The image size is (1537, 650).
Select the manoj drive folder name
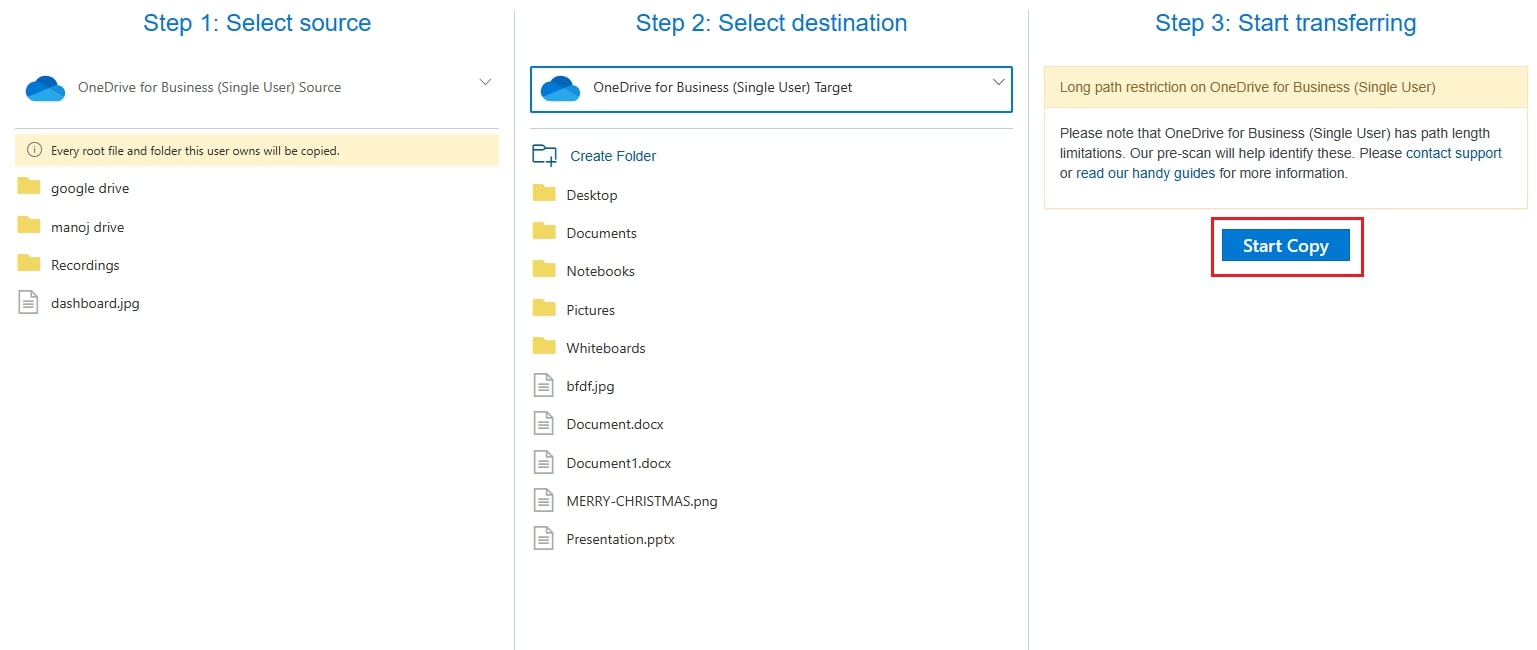tap(88, 227)
